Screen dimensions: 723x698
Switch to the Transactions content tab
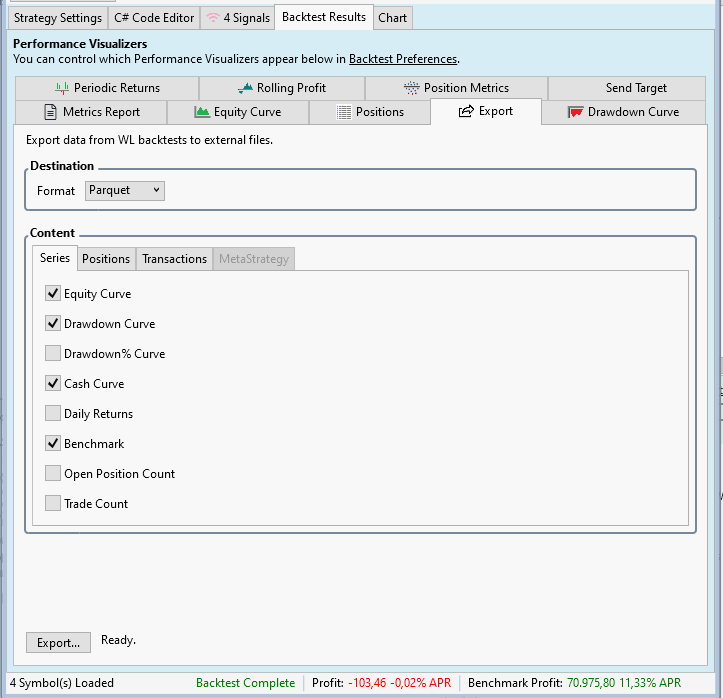pos(174,259)
